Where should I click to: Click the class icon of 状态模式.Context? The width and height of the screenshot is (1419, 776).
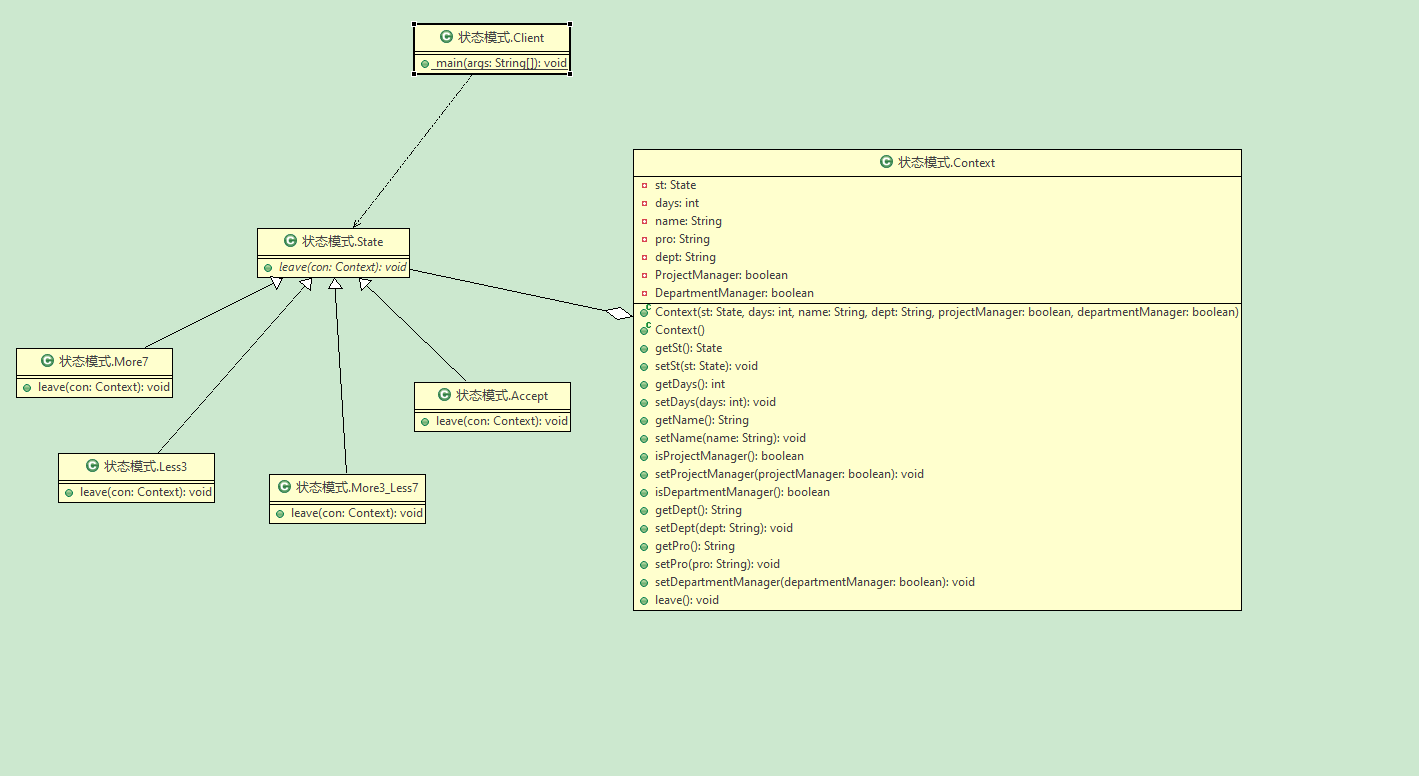pos(886,162)
